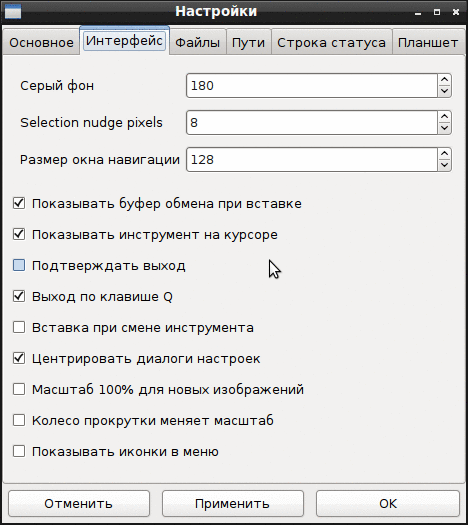Close the Настройки window

[456, 12]
